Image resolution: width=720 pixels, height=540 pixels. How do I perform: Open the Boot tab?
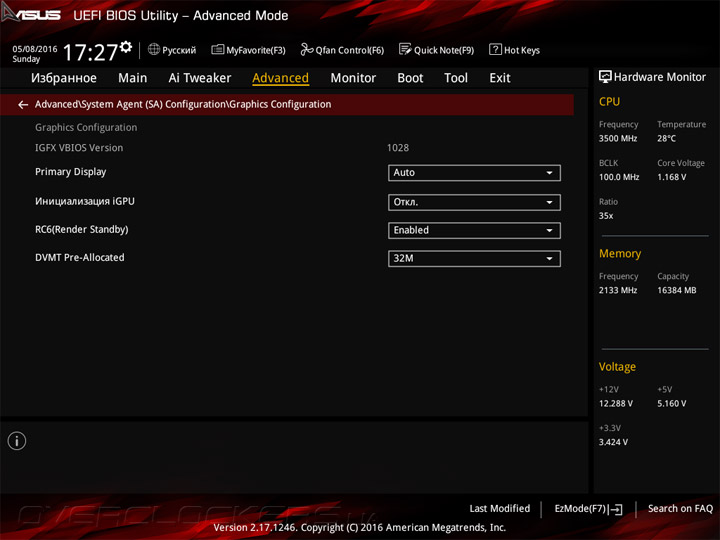tap(410, 78)
